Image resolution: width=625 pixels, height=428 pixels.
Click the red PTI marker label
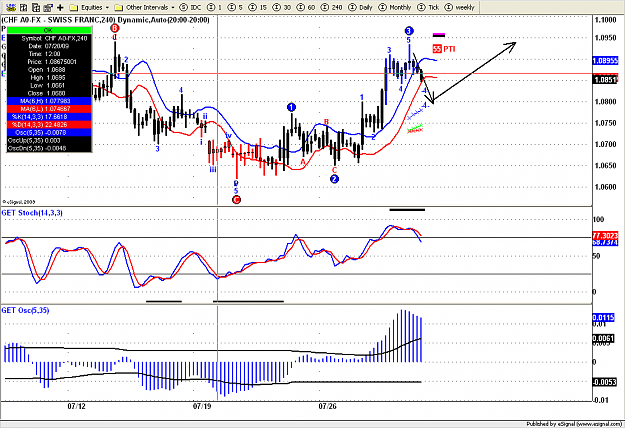tap(444, 49)
